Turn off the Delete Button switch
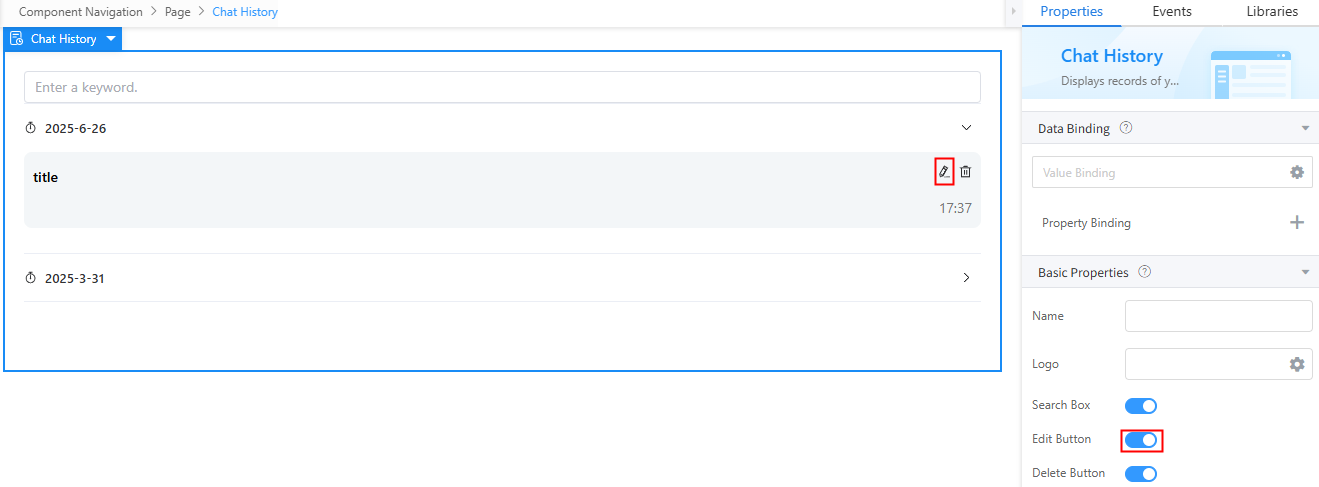 click(x=1141, y=473)
